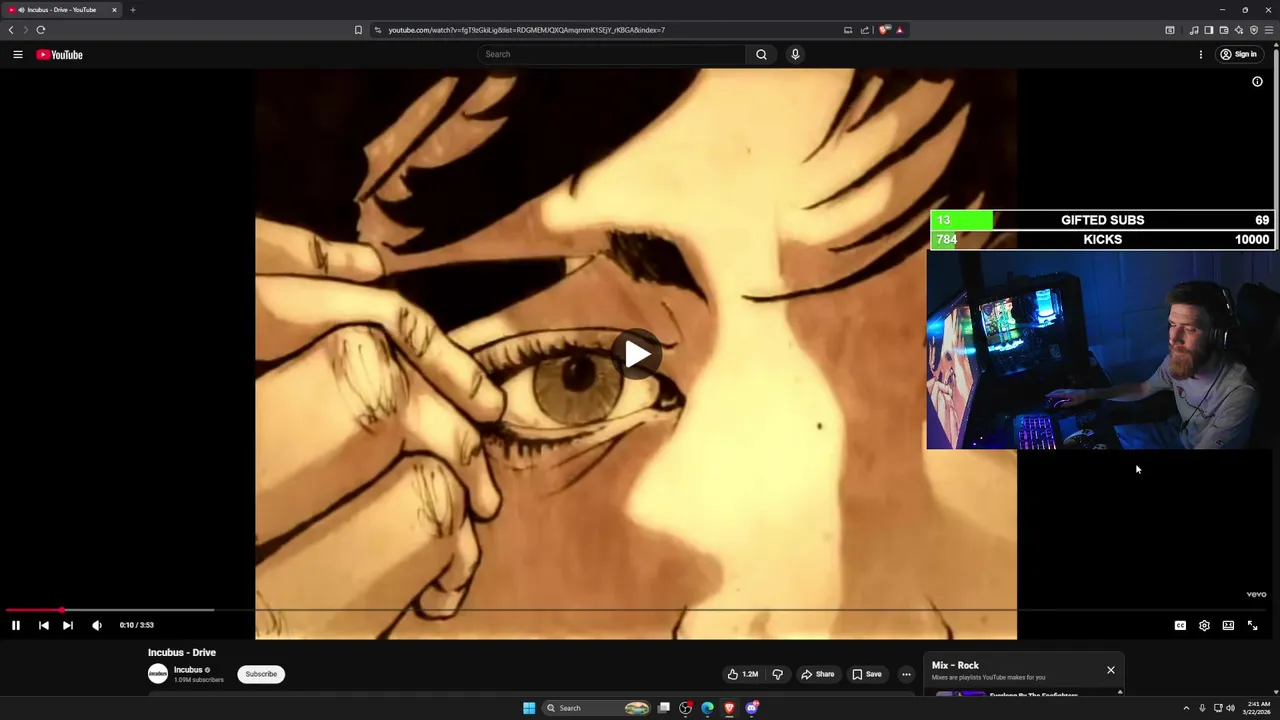The height and width of the screenshot is (720, 1280).
Task: Open Brave Rewards triangle icon
Action: pyautogui.click(x=899, y=30)
